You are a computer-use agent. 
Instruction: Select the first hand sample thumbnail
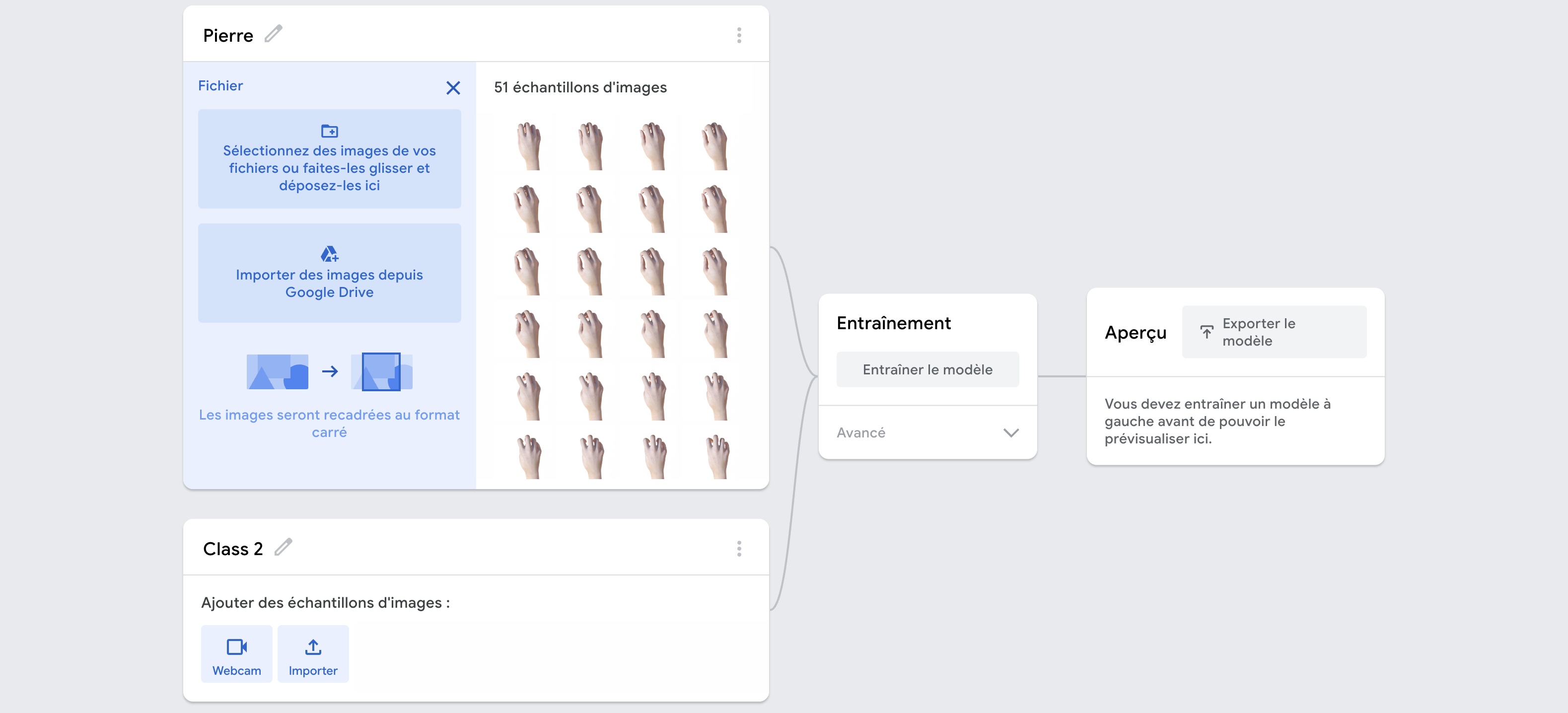pyautogui.click(x=528, y=145)
